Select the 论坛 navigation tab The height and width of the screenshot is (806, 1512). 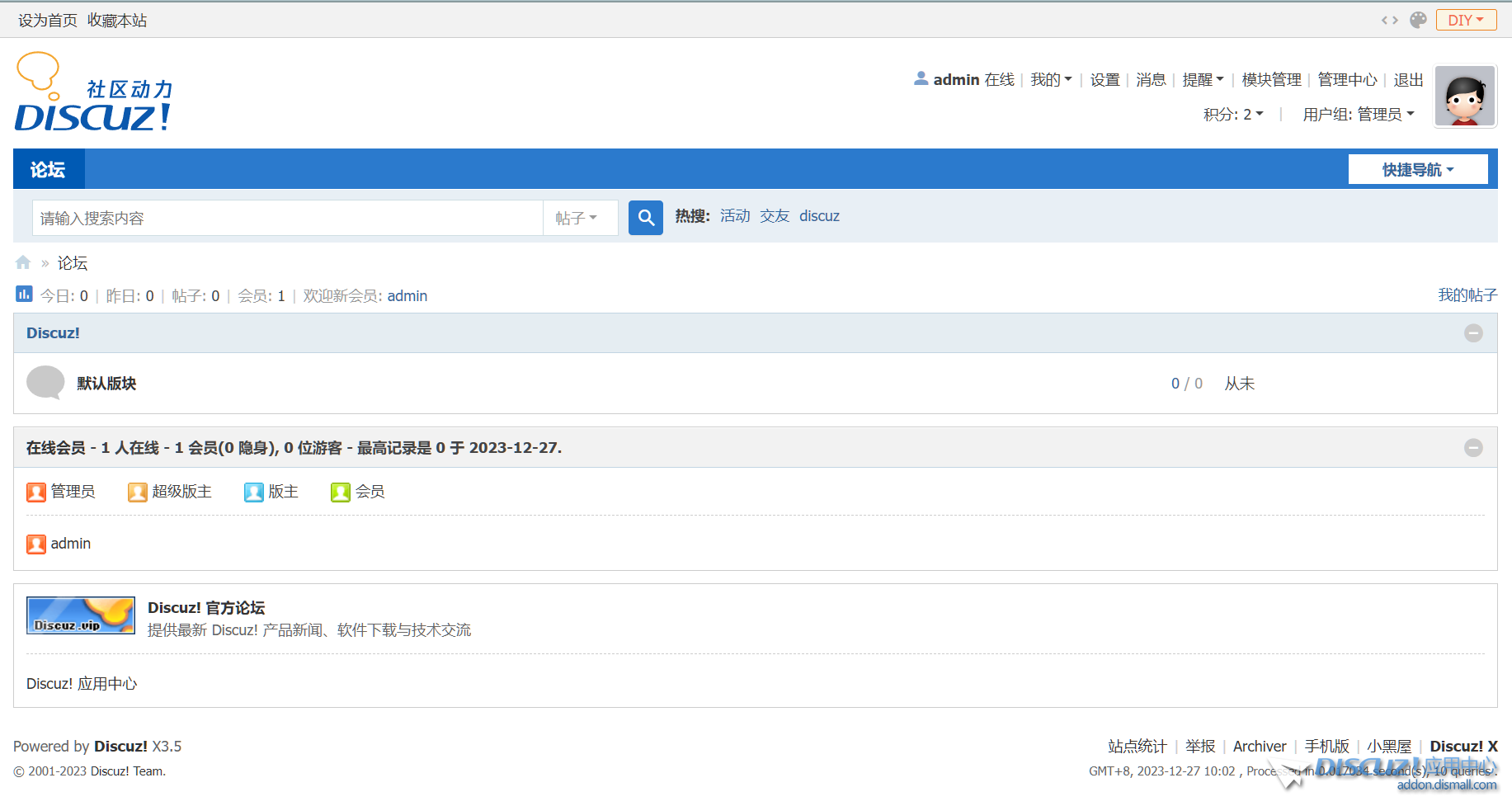(x=48, y=170)
